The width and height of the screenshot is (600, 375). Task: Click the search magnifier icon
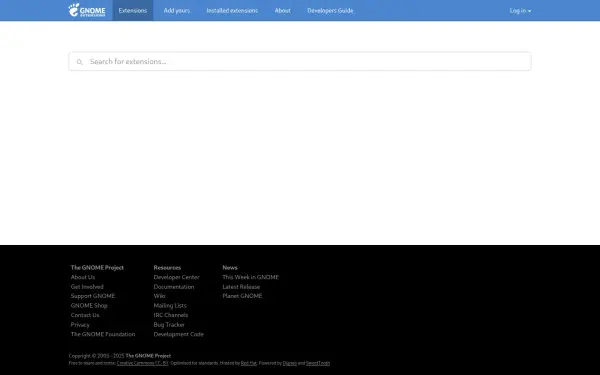point(79,62)
